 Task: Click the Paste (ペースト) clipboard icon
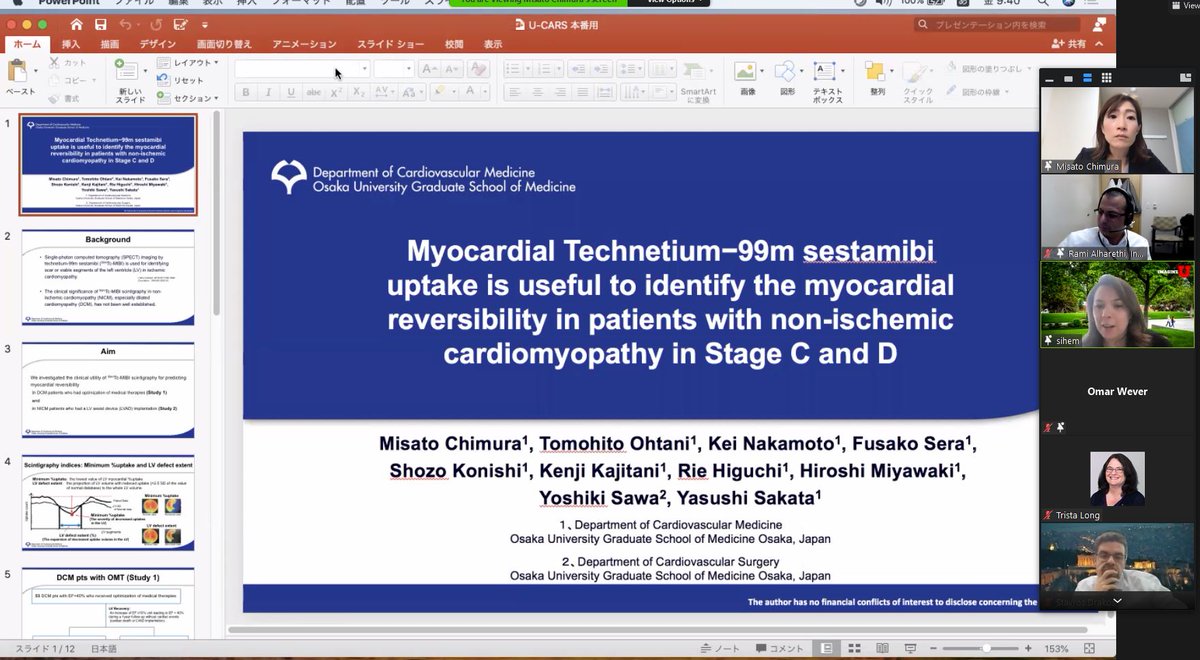click(18, 70)
